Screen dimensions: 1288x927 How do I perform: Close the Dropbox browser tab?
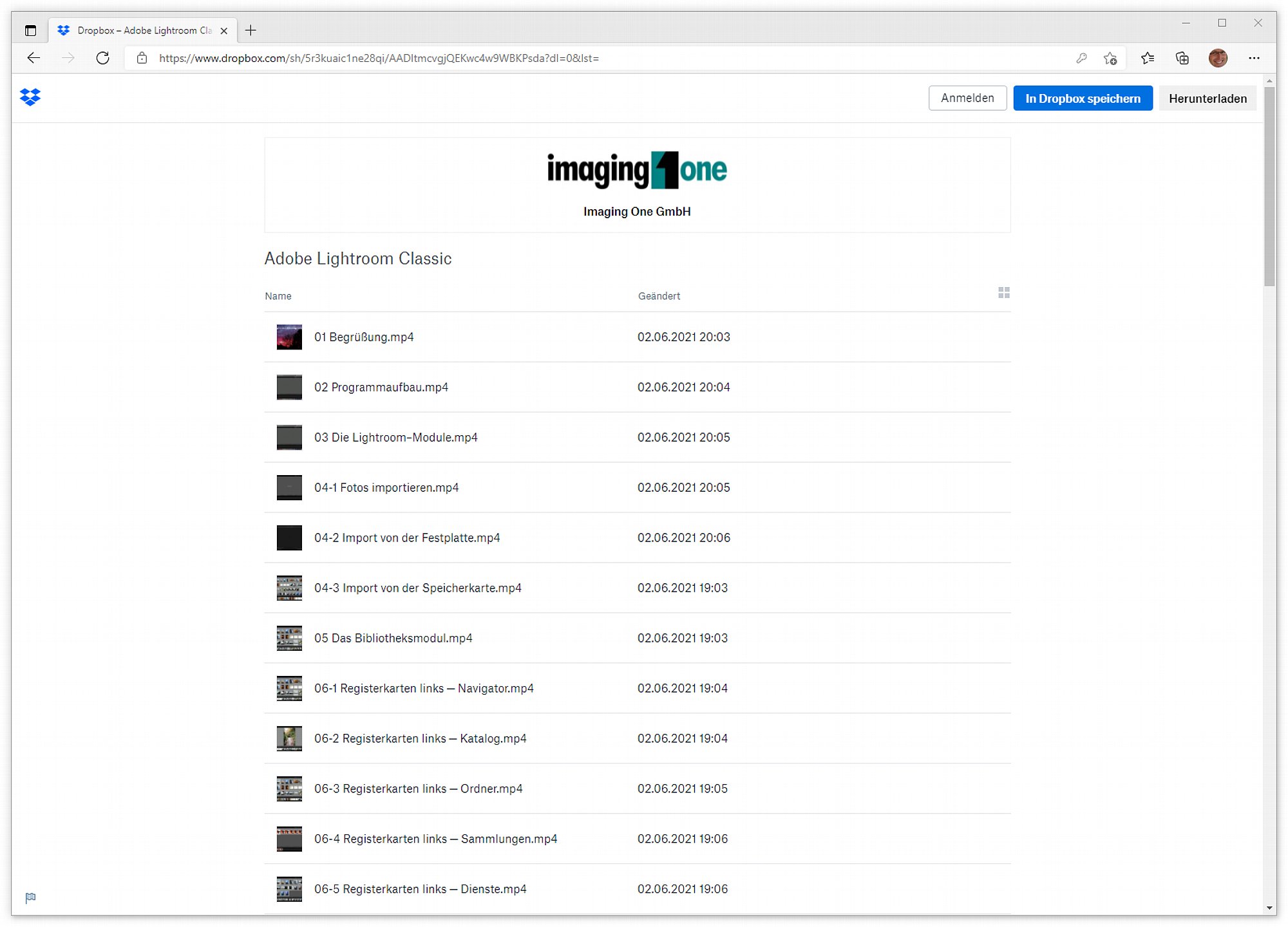pyautogui.click(x=223, y=30)
